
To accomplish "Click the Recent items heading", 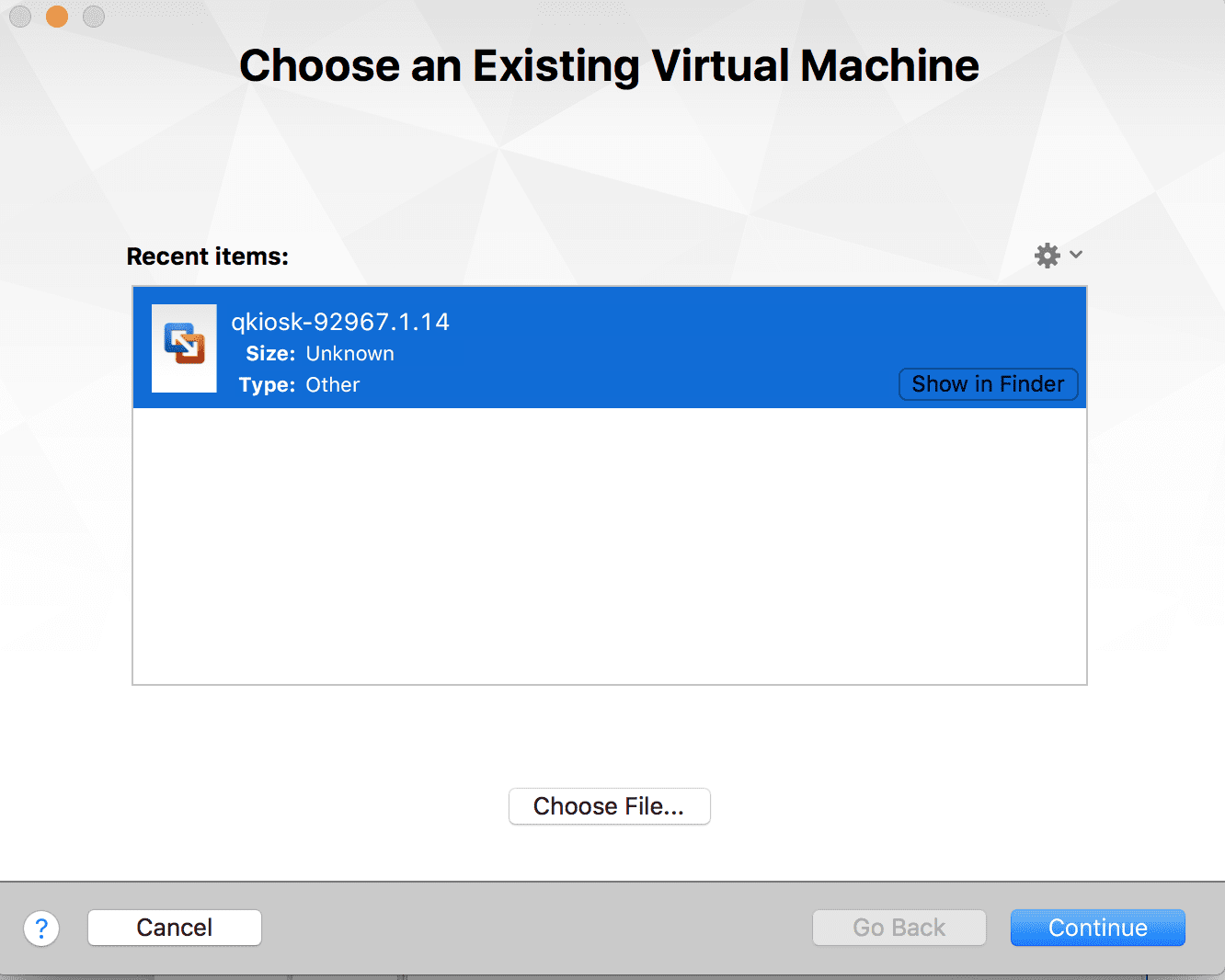I will click(x=207, y=256).
